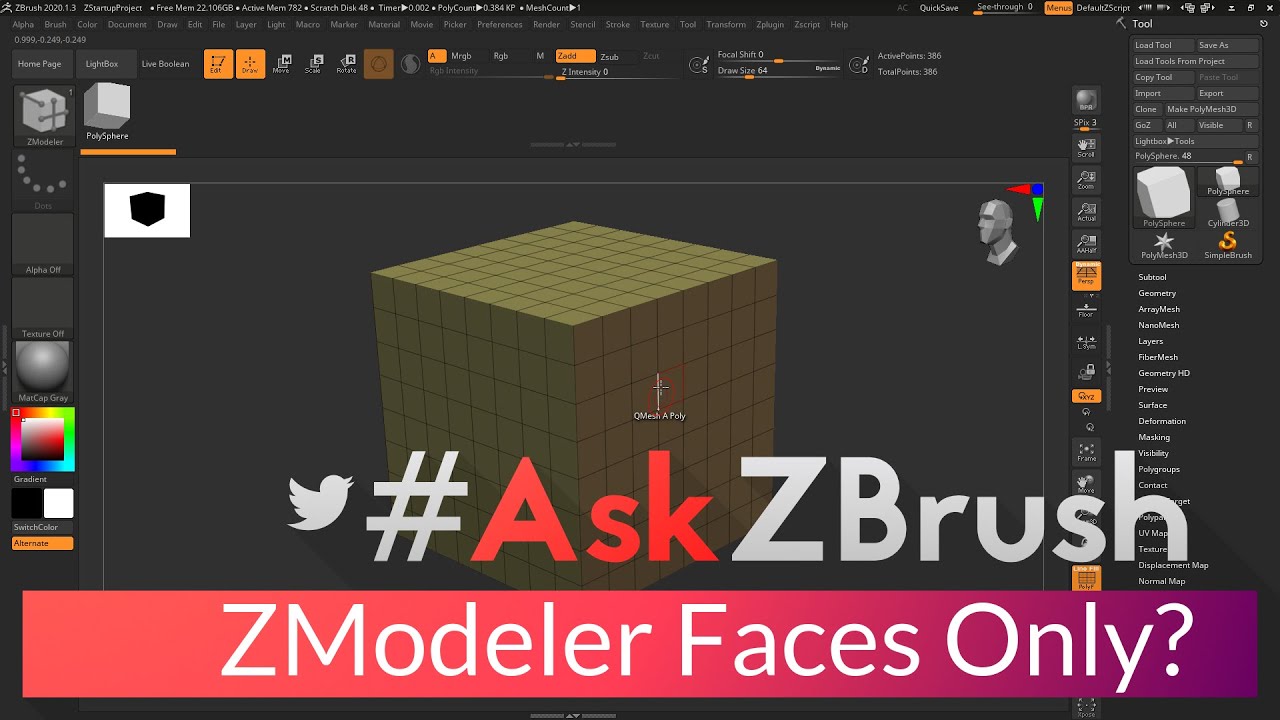Screen dimensions: 1280x720
Task: Click the Texture Off thumbnail slot
Action: coord(43,308)
